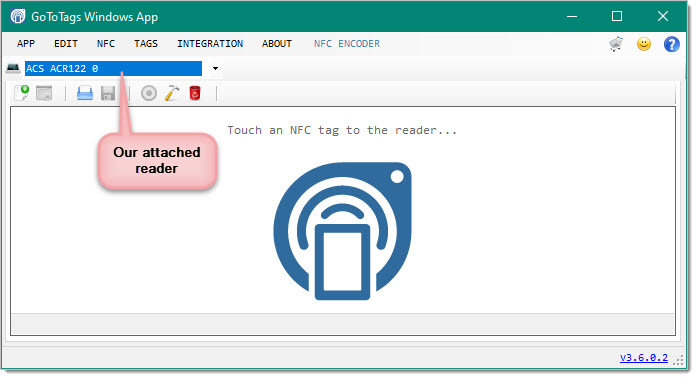Open the APP menu
Viewport: 696px width, 378px height.
pyautogui.click(x=26, y=43)
